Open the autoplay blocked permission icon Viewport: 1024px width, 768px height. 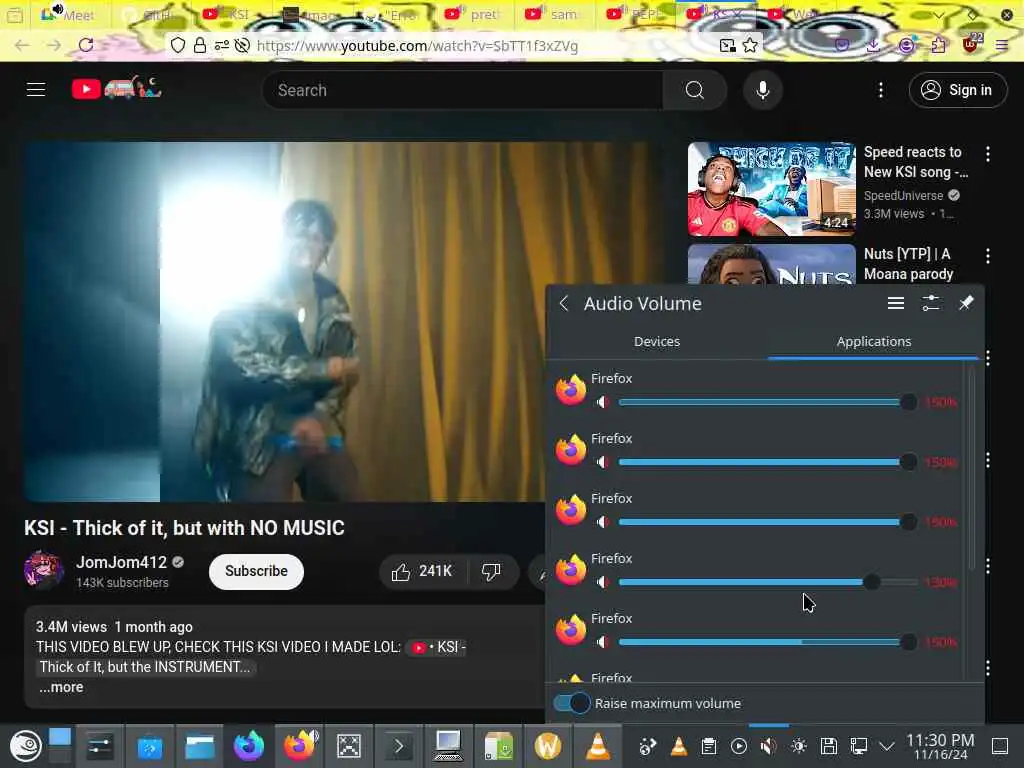(x=242, y=45)
